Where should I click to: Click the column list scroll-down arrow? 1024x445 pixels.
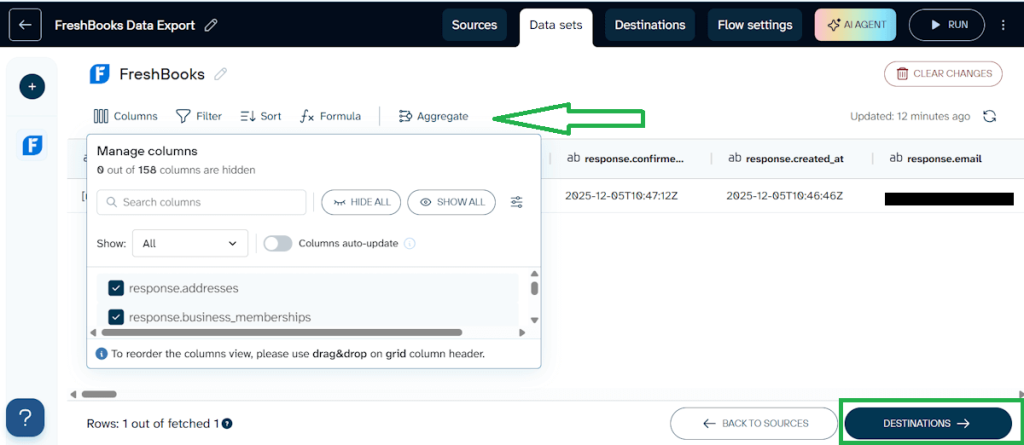pyautogui.click(x=534, y=320)
